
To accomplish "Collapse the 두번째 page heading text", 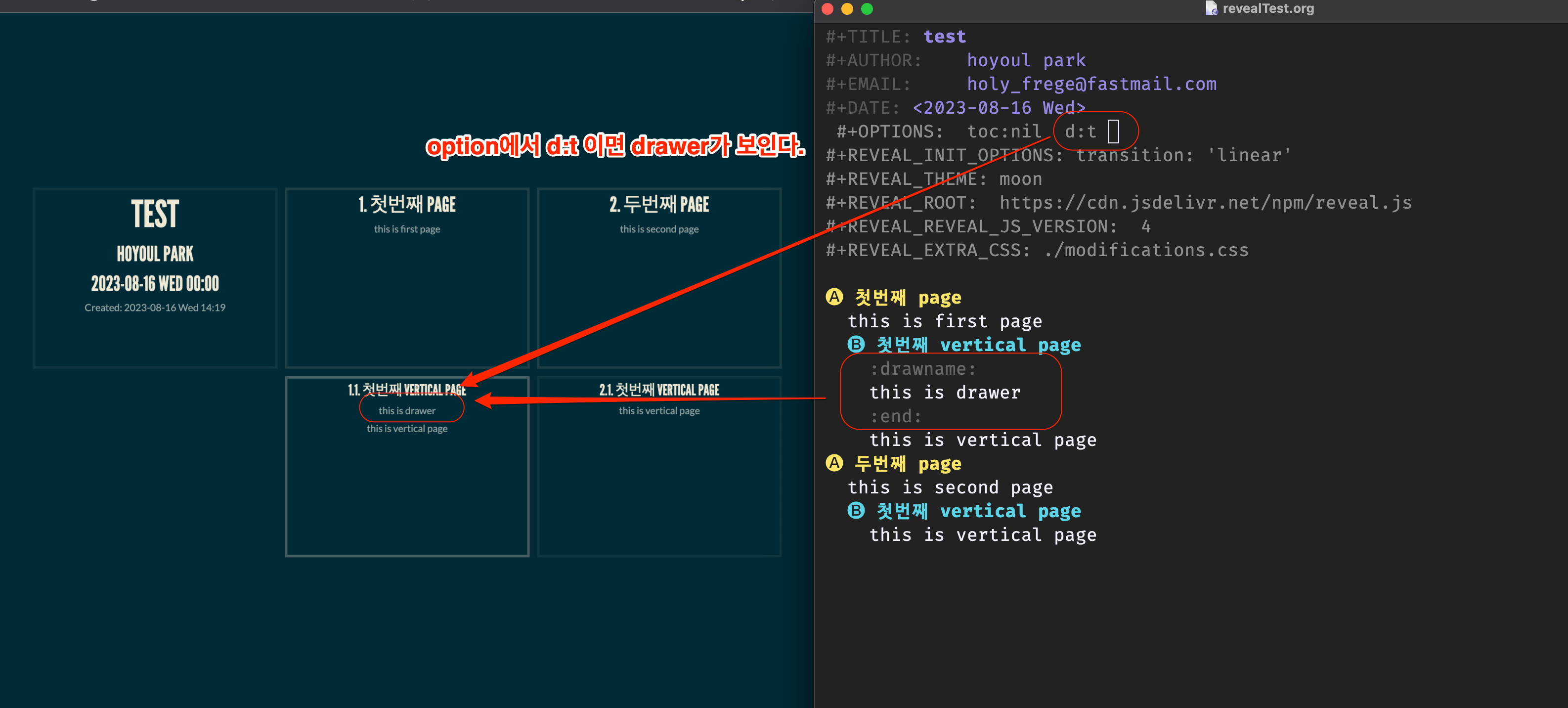I will (908, 464).
